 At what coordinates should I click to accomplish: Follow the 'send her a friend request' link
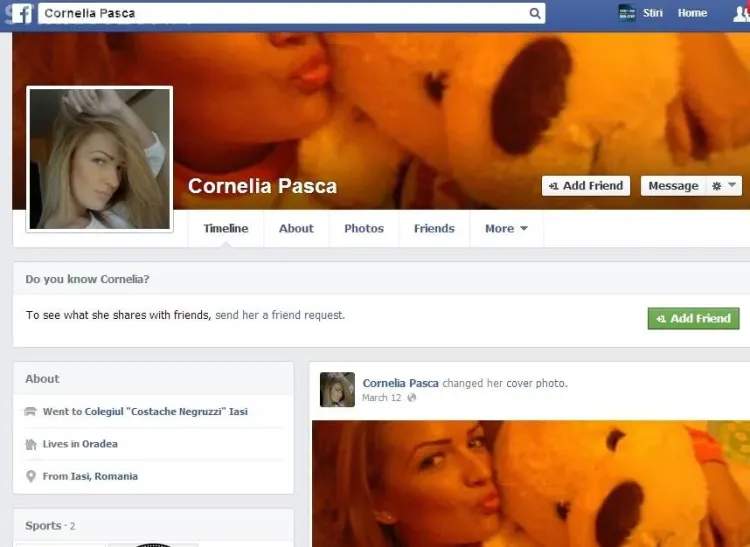[x=279, y=315]
